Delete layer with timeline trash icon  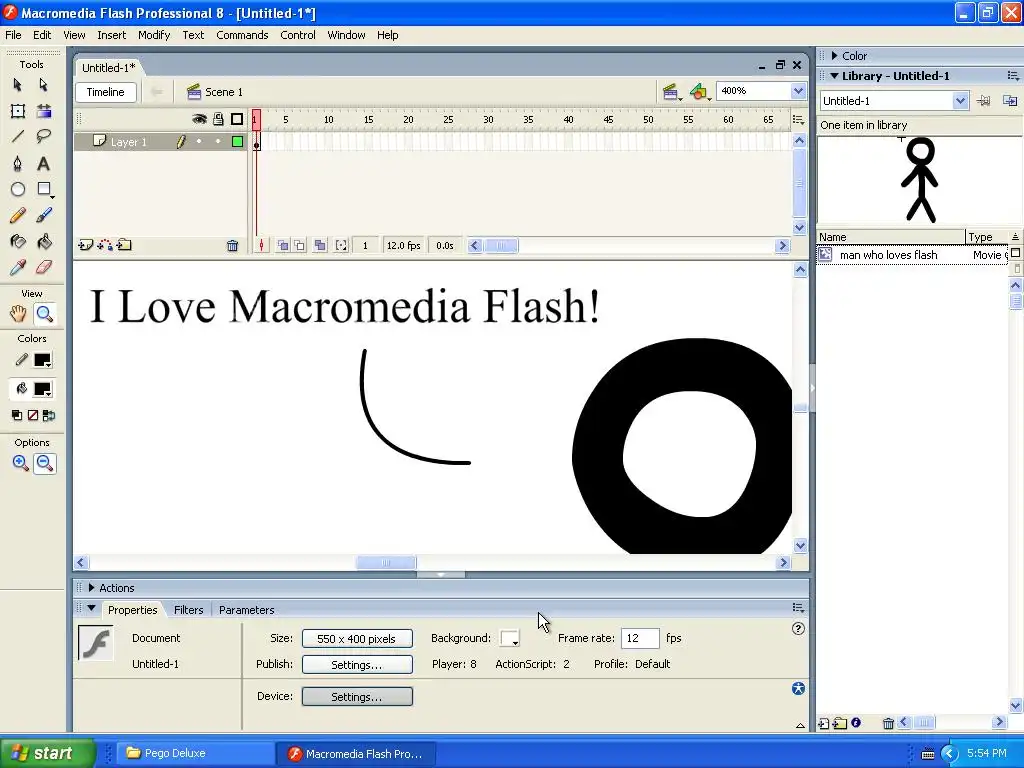(232, 246)
